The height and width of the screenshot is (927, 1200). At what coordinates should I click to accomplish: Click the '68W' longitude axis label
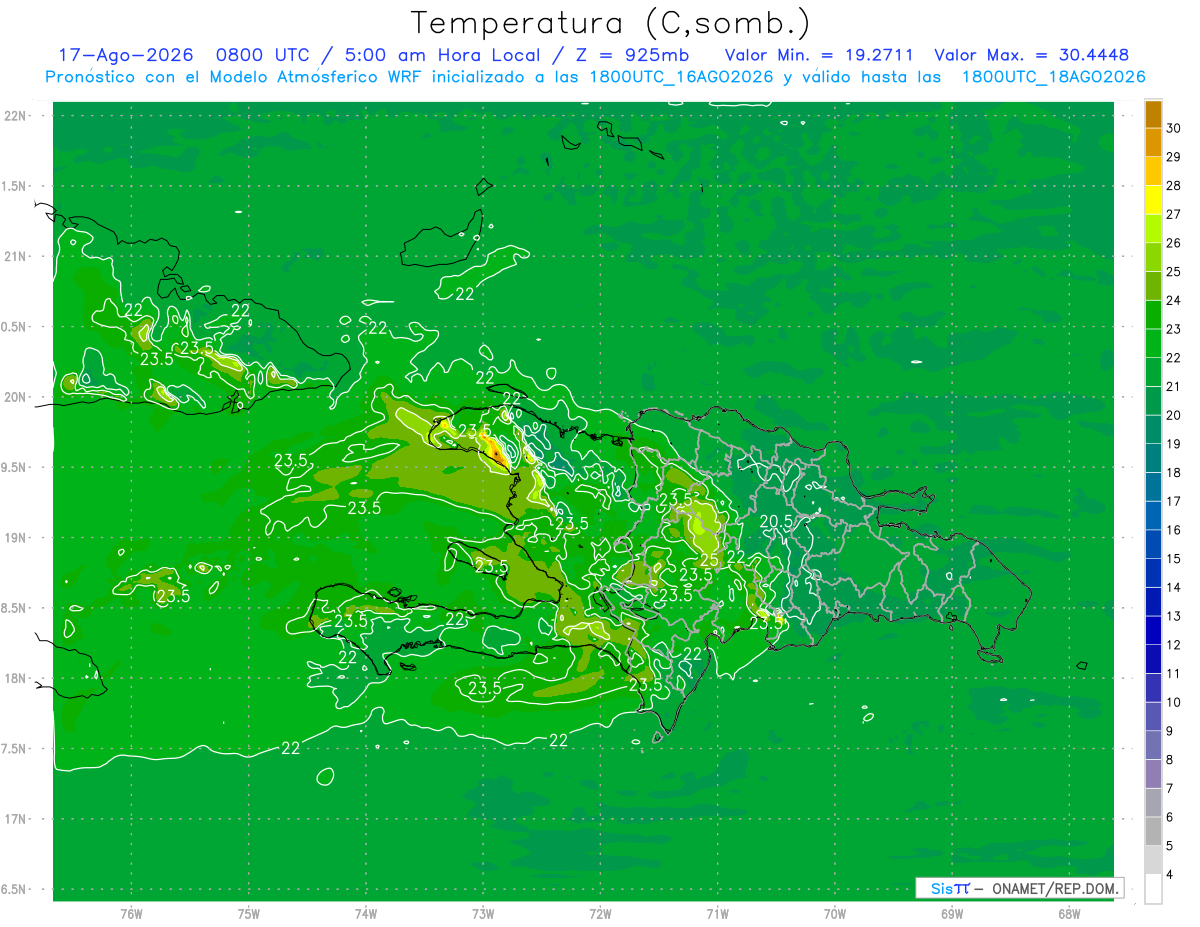click(1069, 914)
